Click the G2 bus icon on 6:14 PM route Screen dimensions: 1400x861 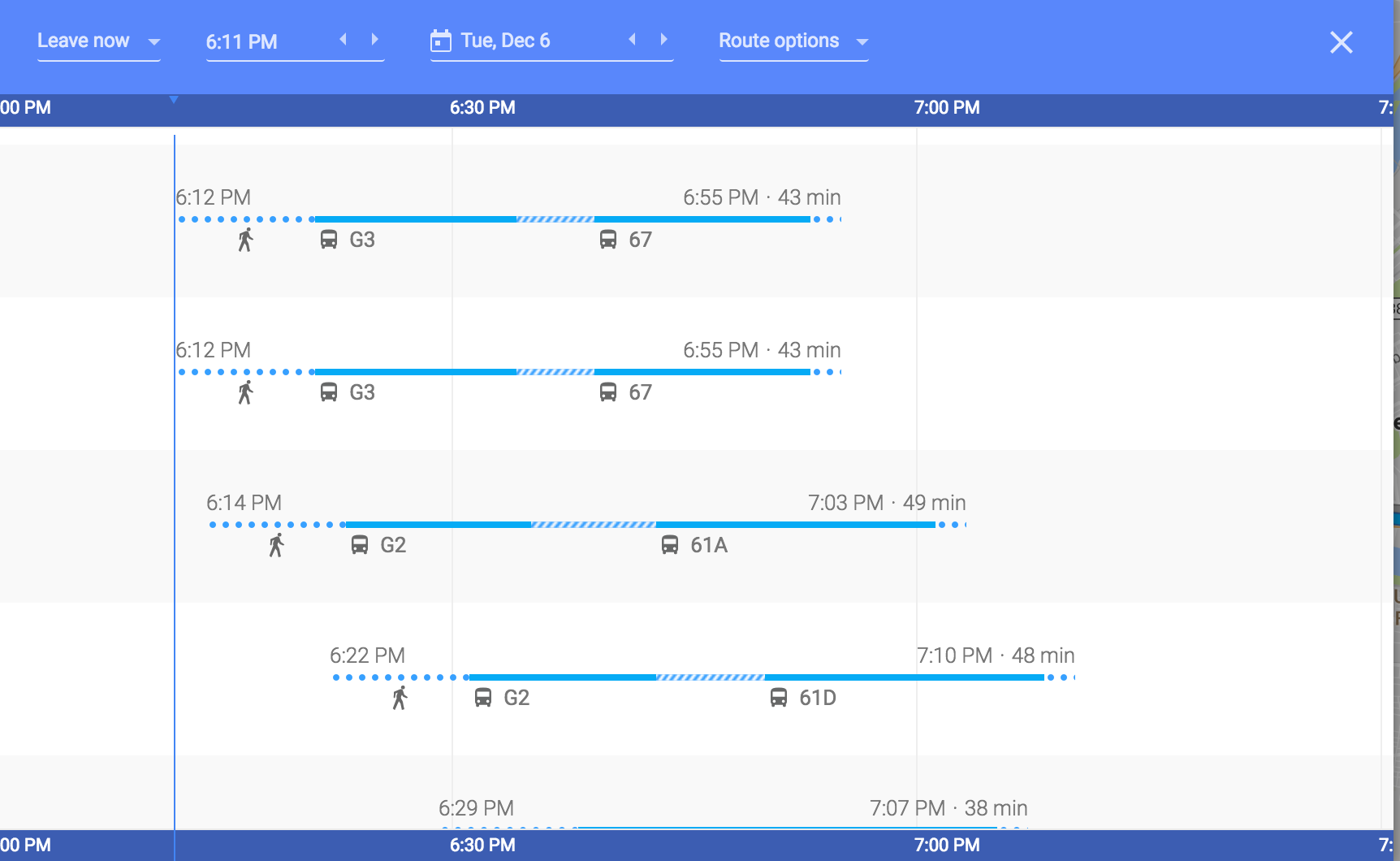tap(360, 545)
